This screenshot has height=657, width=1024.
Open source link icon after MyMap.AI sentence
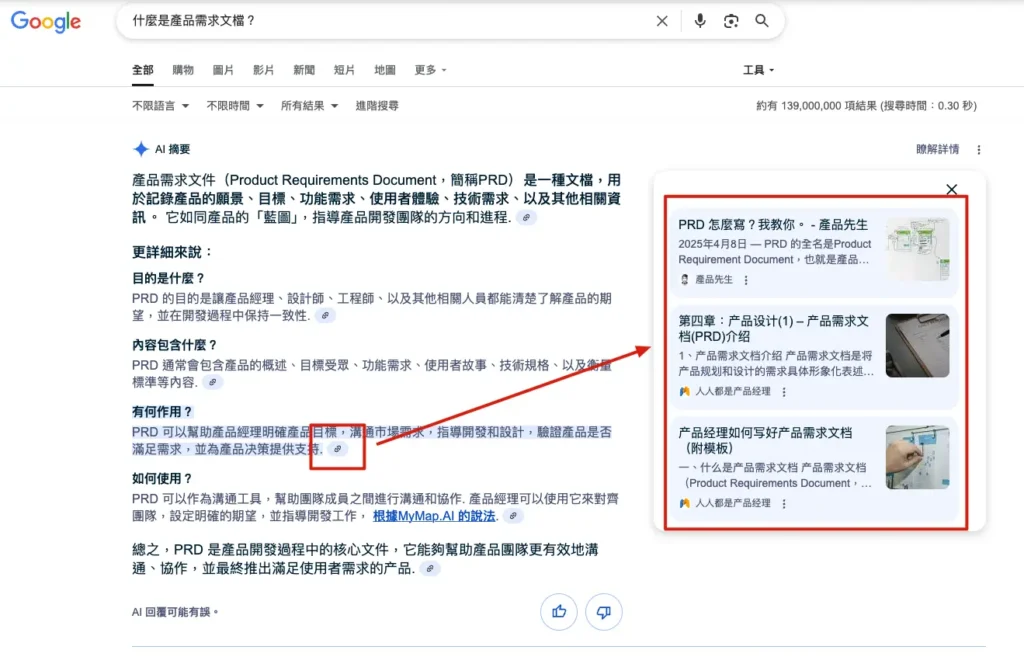(x=513, y=516)
